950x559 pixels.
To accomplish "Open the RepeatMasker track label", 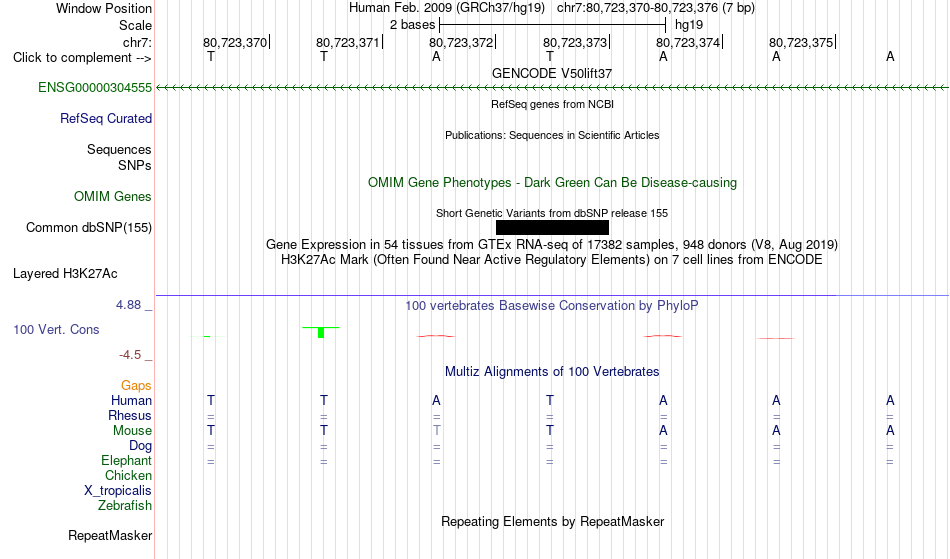I will (110, 535).
